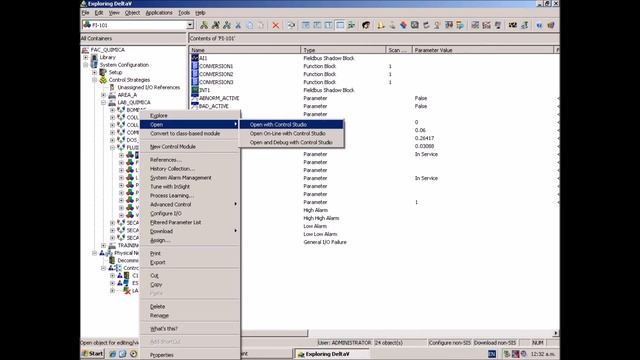The width and height of the screenshot is (640, 360).
Task: Expand the AREA_A tree node
Action: click(104, 95)
